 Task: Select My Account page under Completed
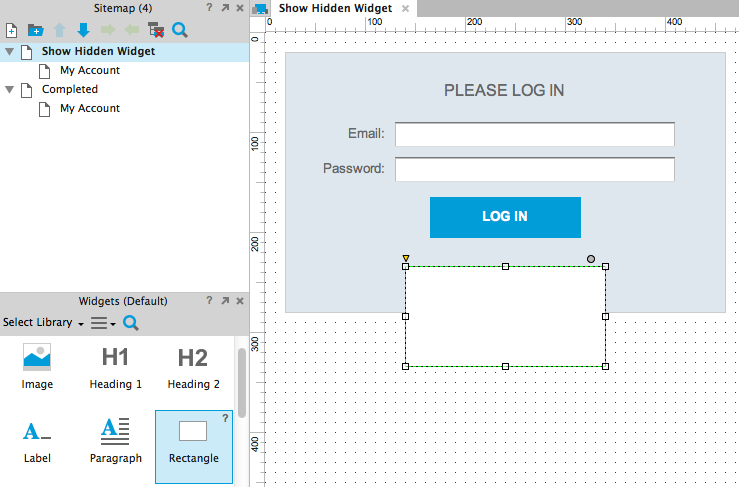click(89, 108)
